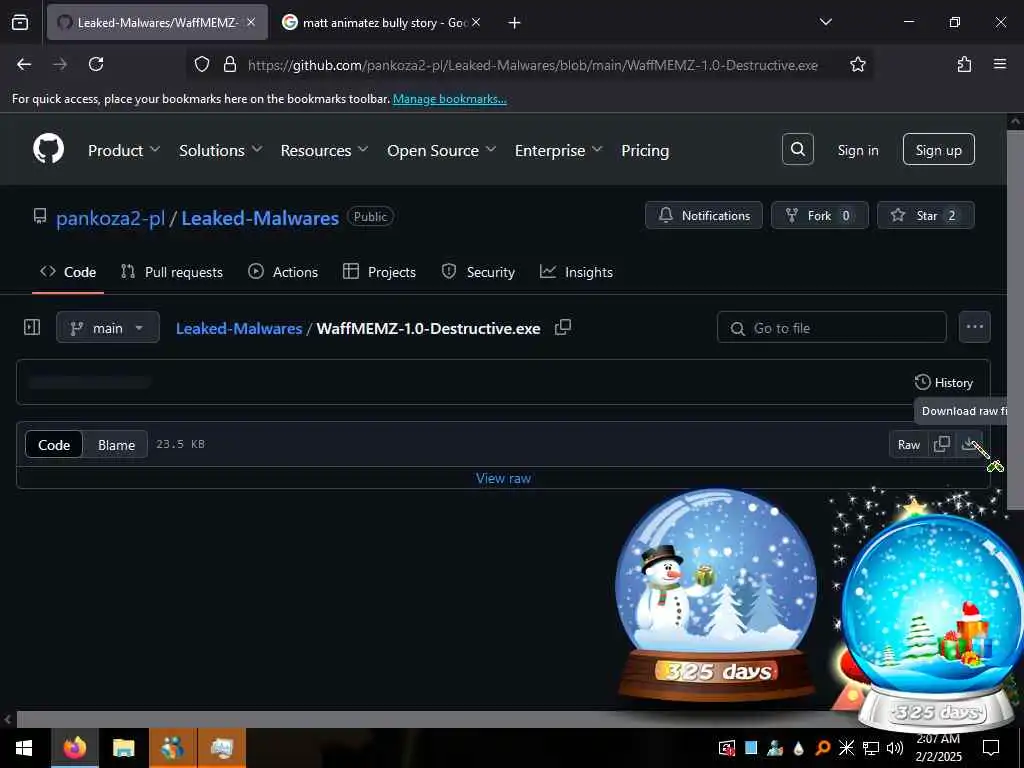
Task: Open the Firefox hamburger menu
Action: pos(1000,64)
